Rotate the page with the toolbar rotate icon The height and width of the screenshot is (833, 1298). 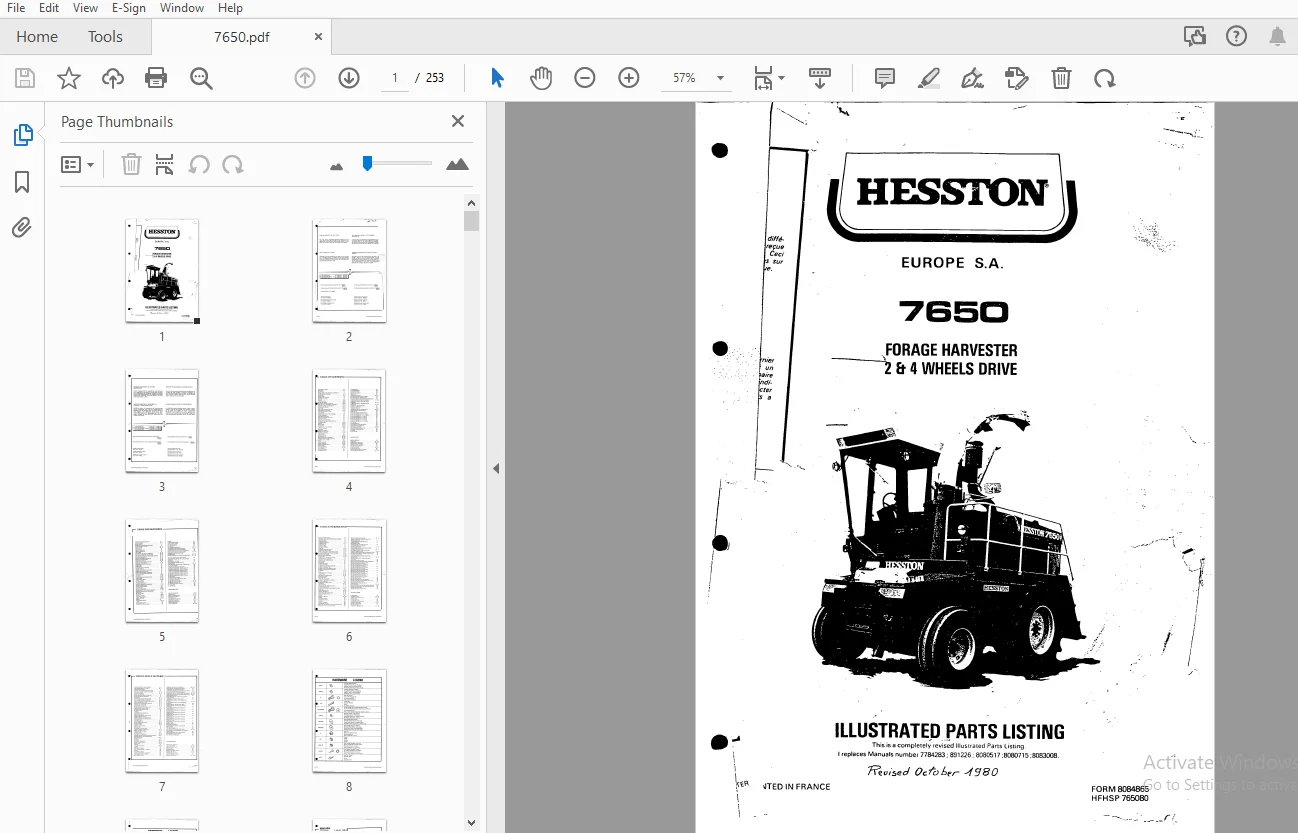(1104, 78)
